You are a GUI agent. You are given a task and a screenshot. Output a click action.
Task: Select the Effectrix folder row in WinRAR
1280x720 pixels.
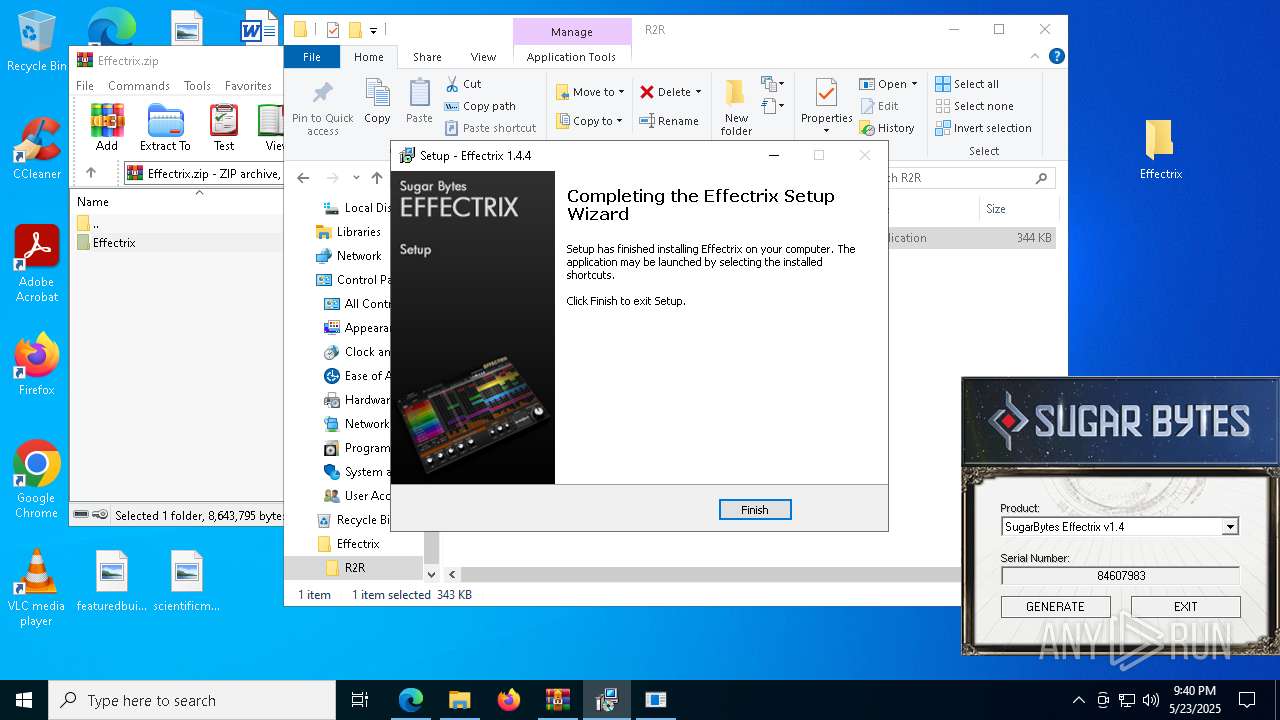point(176,243)
